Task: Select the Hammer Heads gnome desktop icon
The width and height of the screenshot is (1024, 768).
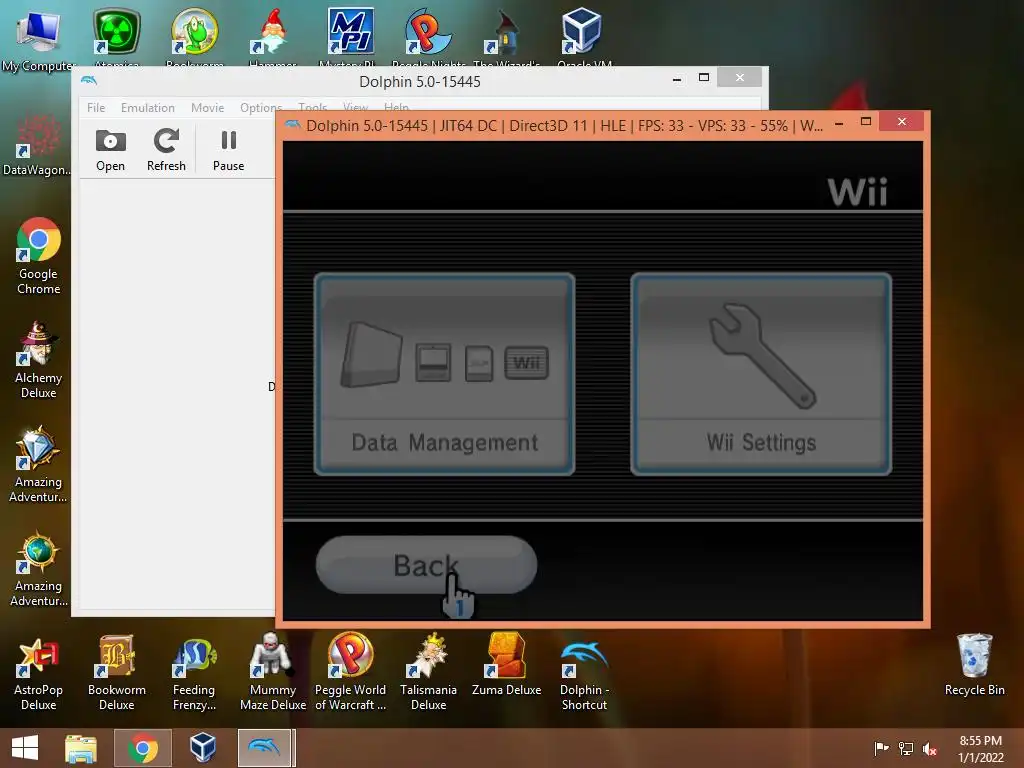Action: [x=273, y=37]
